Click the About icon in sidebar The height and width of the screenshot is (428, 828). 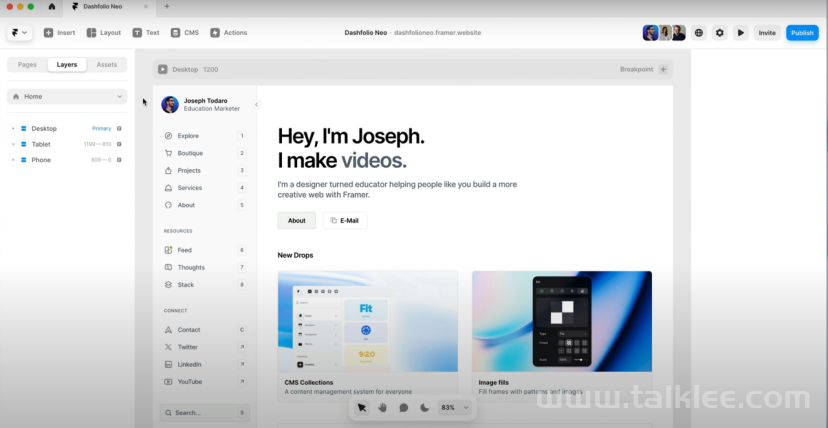click(x=168, y=205)
